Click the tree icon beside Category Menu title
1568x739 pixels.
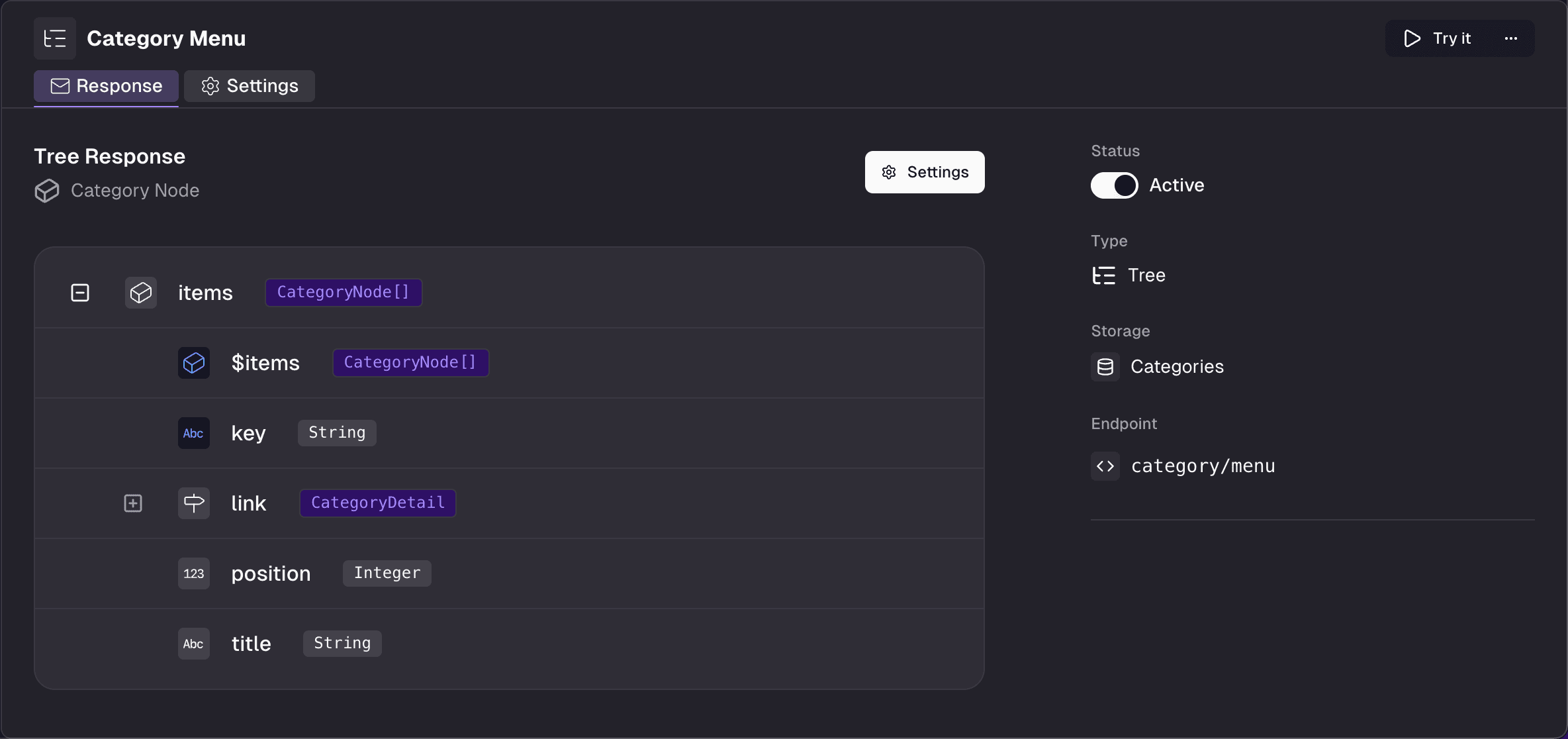click(x=55, y=38)
